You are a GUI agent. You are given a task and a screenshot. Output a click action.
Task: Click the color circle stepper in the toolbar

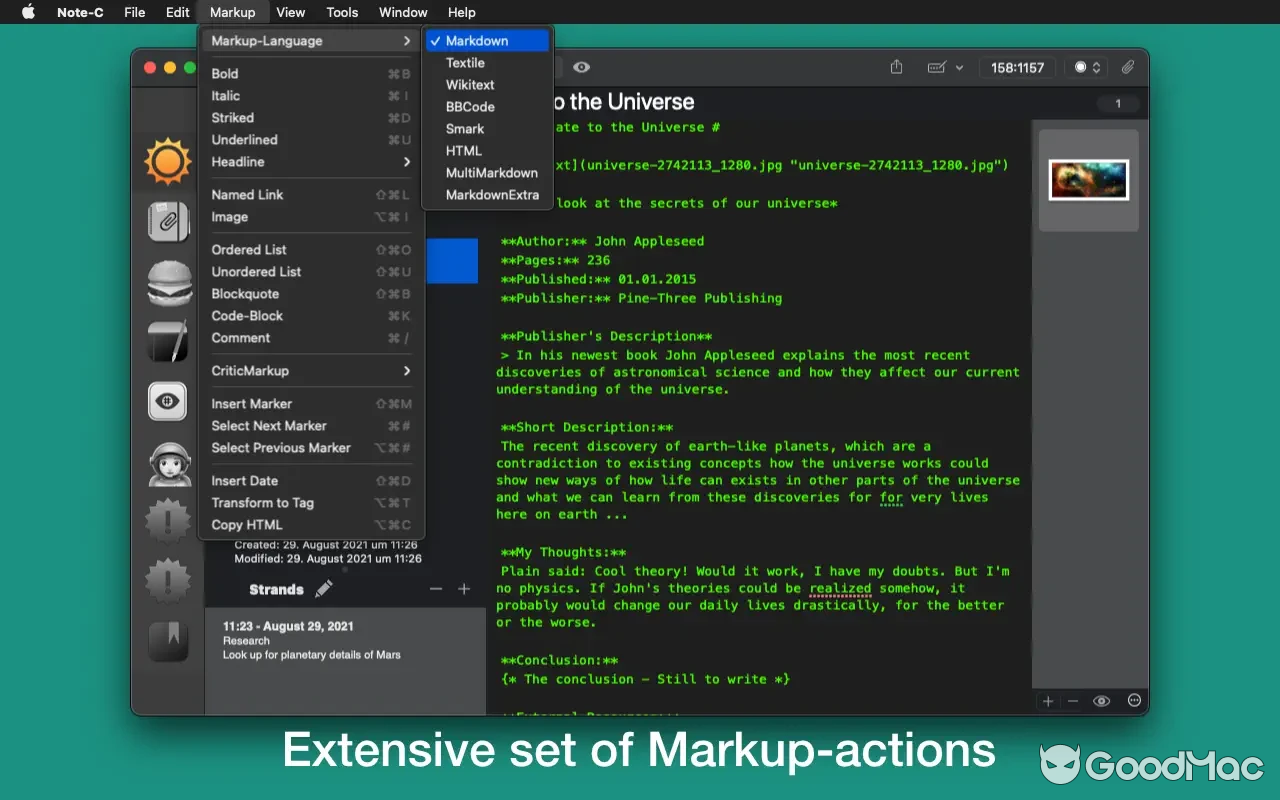(x=1087, y=67)
